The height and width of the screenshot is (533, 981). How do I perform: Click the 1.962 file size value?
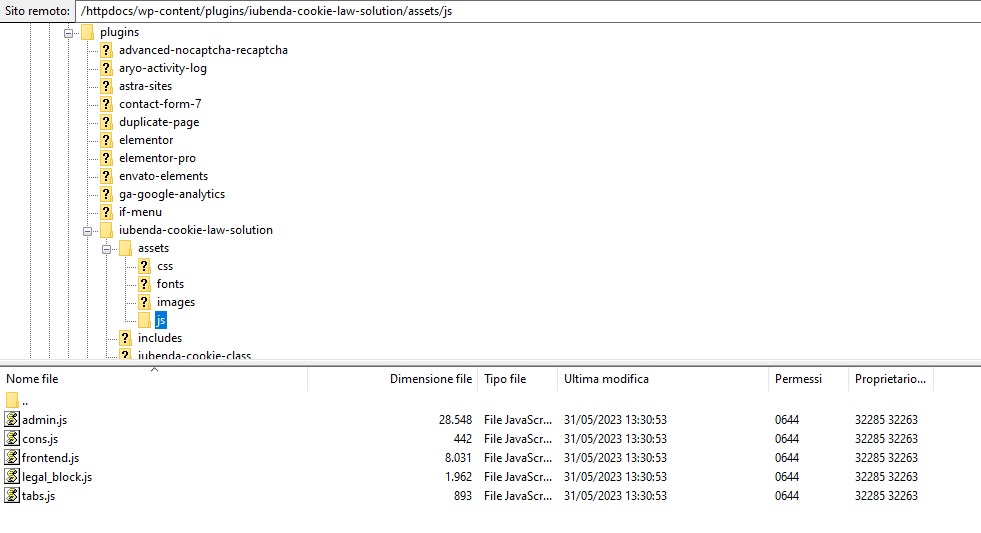pos(458,477)
